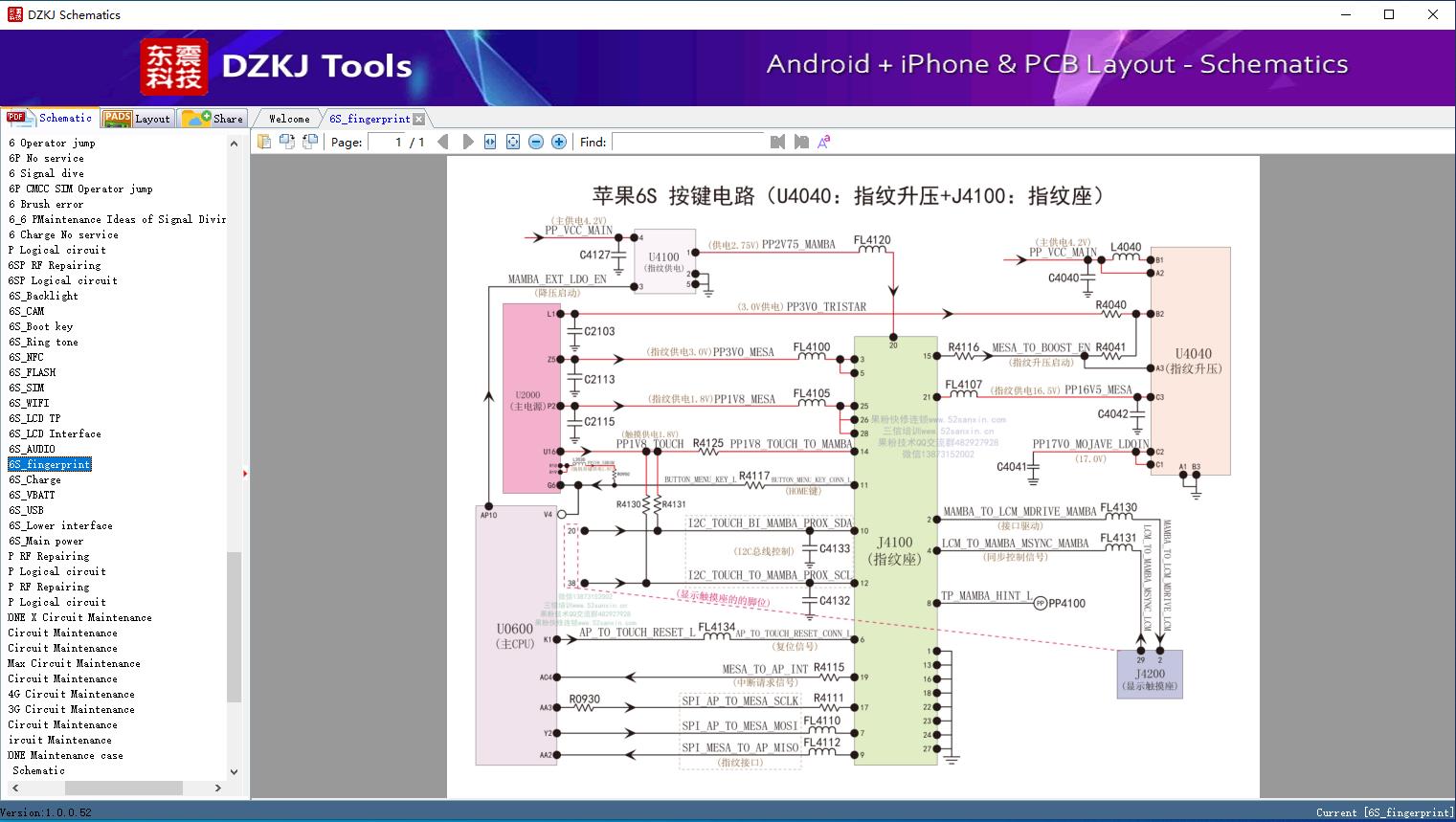Open the 6S_AUDIO schematic
The height and width of the screenshot is (822, 1456).
(32, 449)
